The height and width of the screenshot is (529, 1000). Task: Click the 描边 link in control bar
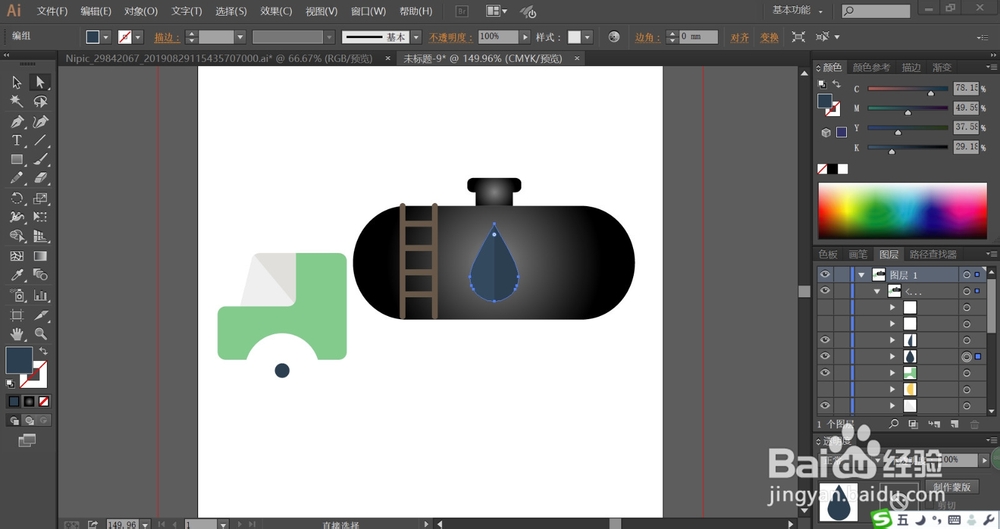click(166, 38)
